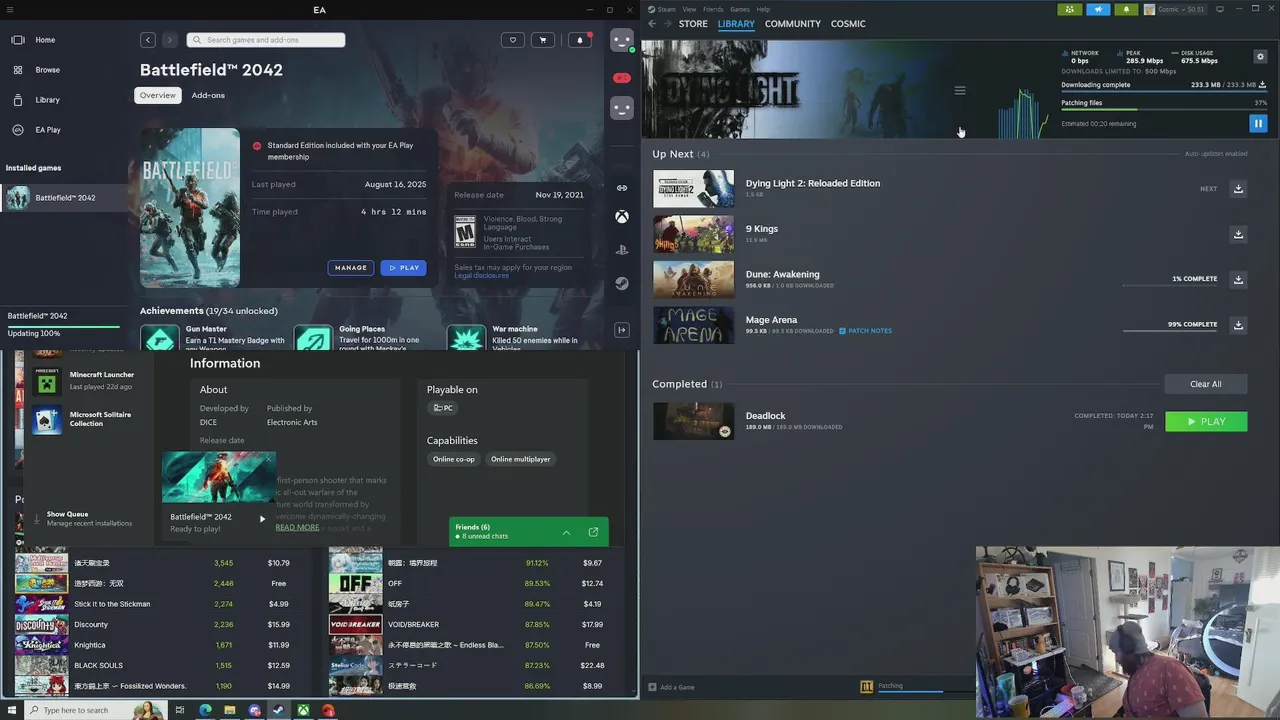1280x720 pixels.
Task: Open the Legal disclosures link
Action: click(x=482, y=275)
